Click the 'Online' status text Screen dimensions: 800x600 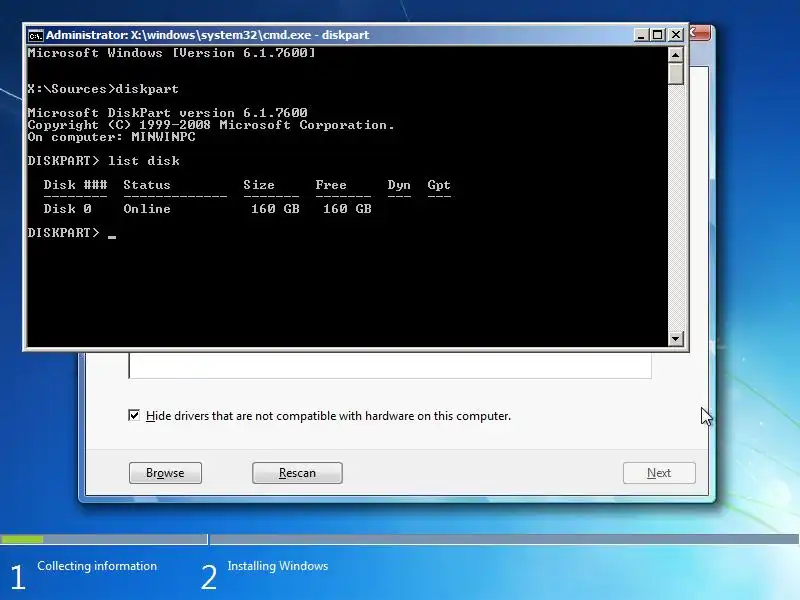(147, 209)
